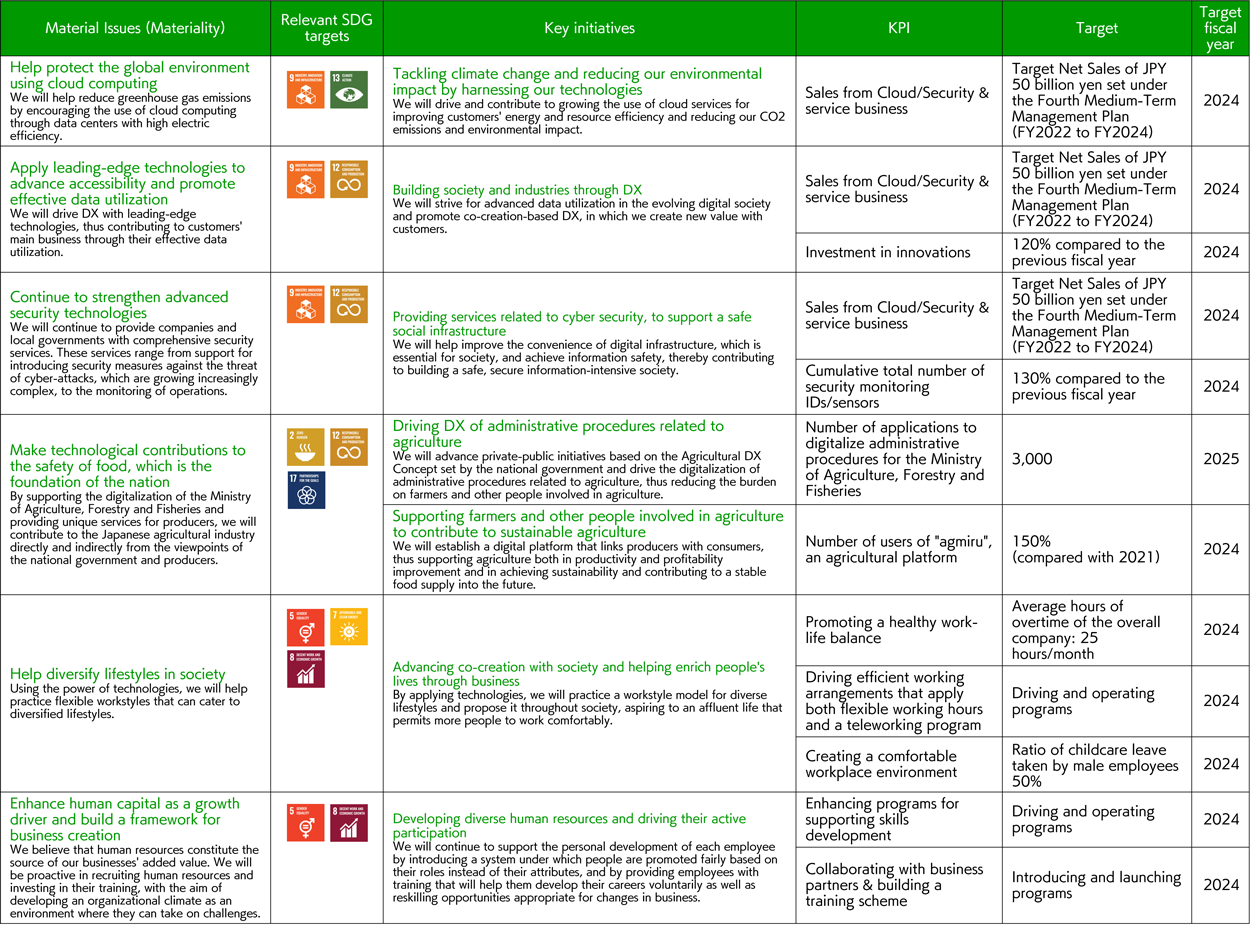The image size is (1250, 926).
Task: Click target "120% compared to the previous fiscal year"
Action: click(1088, 252)
